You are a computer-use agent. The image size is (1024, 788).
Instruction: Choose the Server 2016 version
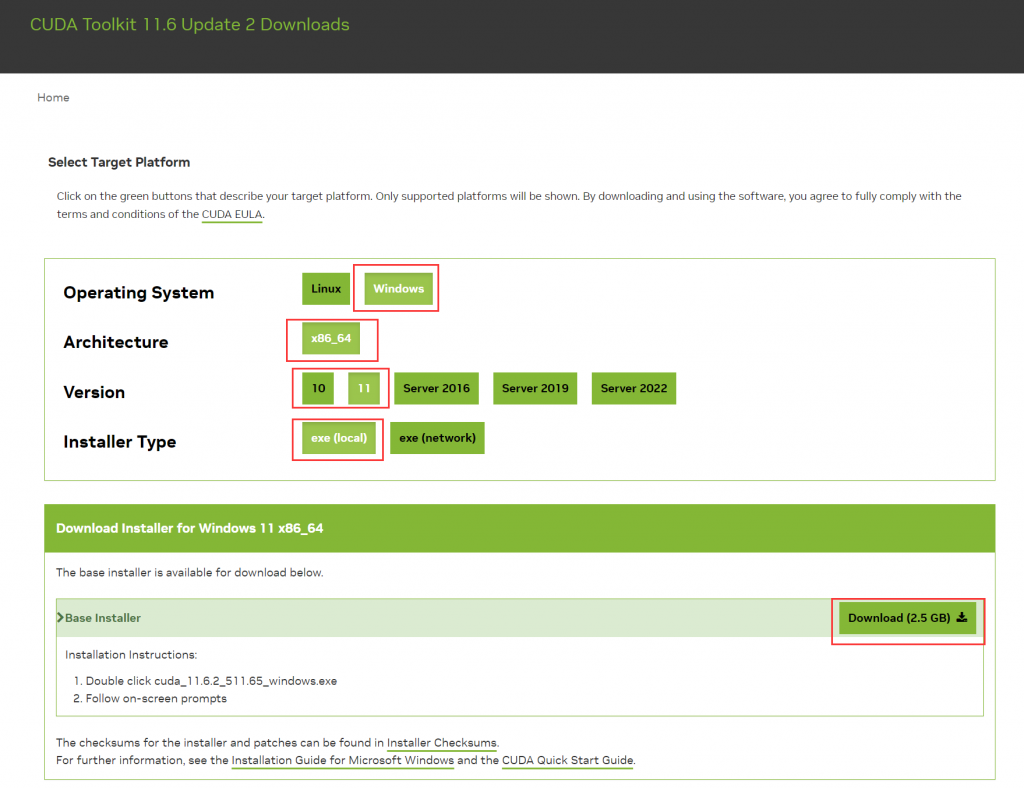[436, 388]
